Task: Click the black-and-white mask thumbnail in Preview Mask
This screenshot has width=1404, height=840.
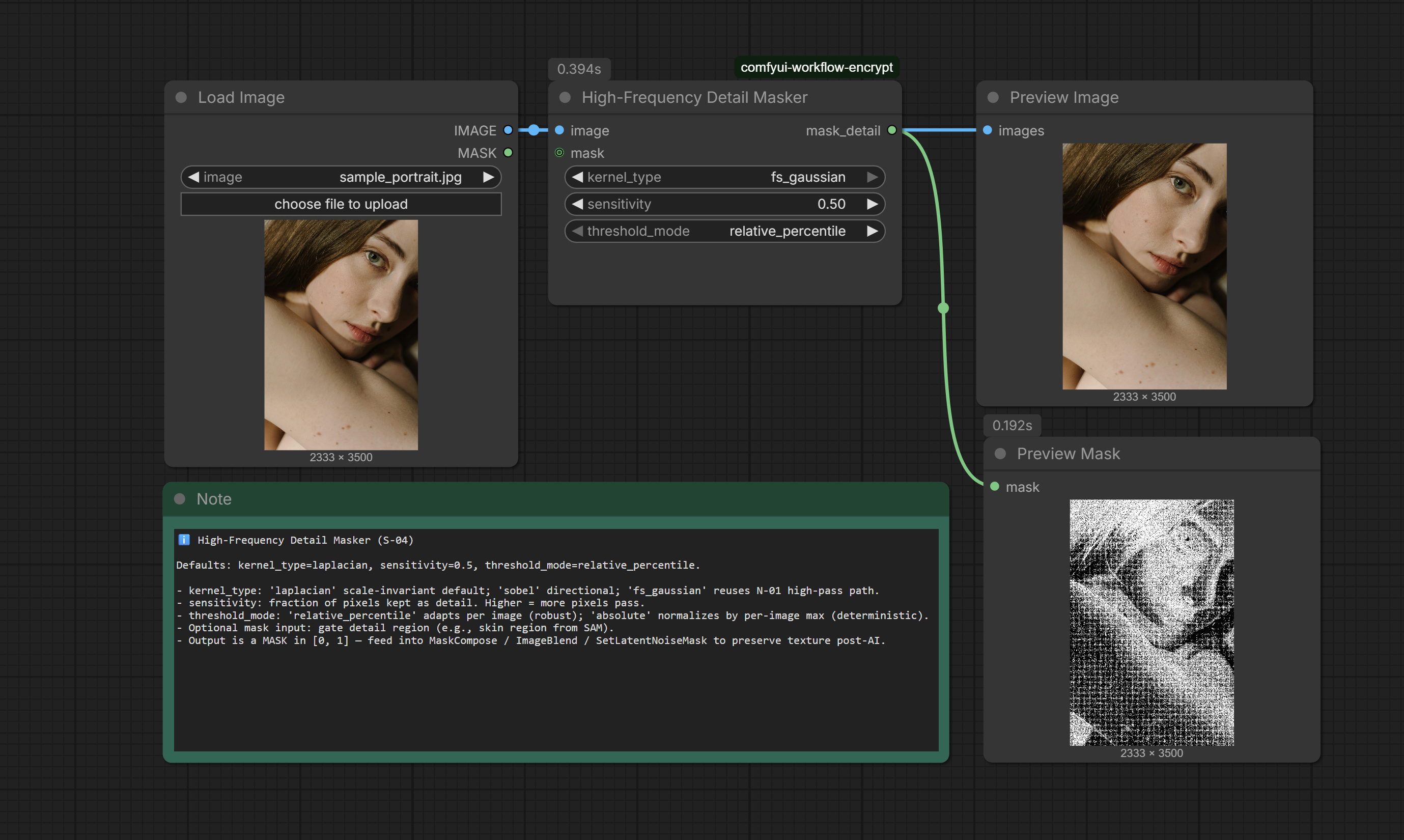Action: (1152, 623)
